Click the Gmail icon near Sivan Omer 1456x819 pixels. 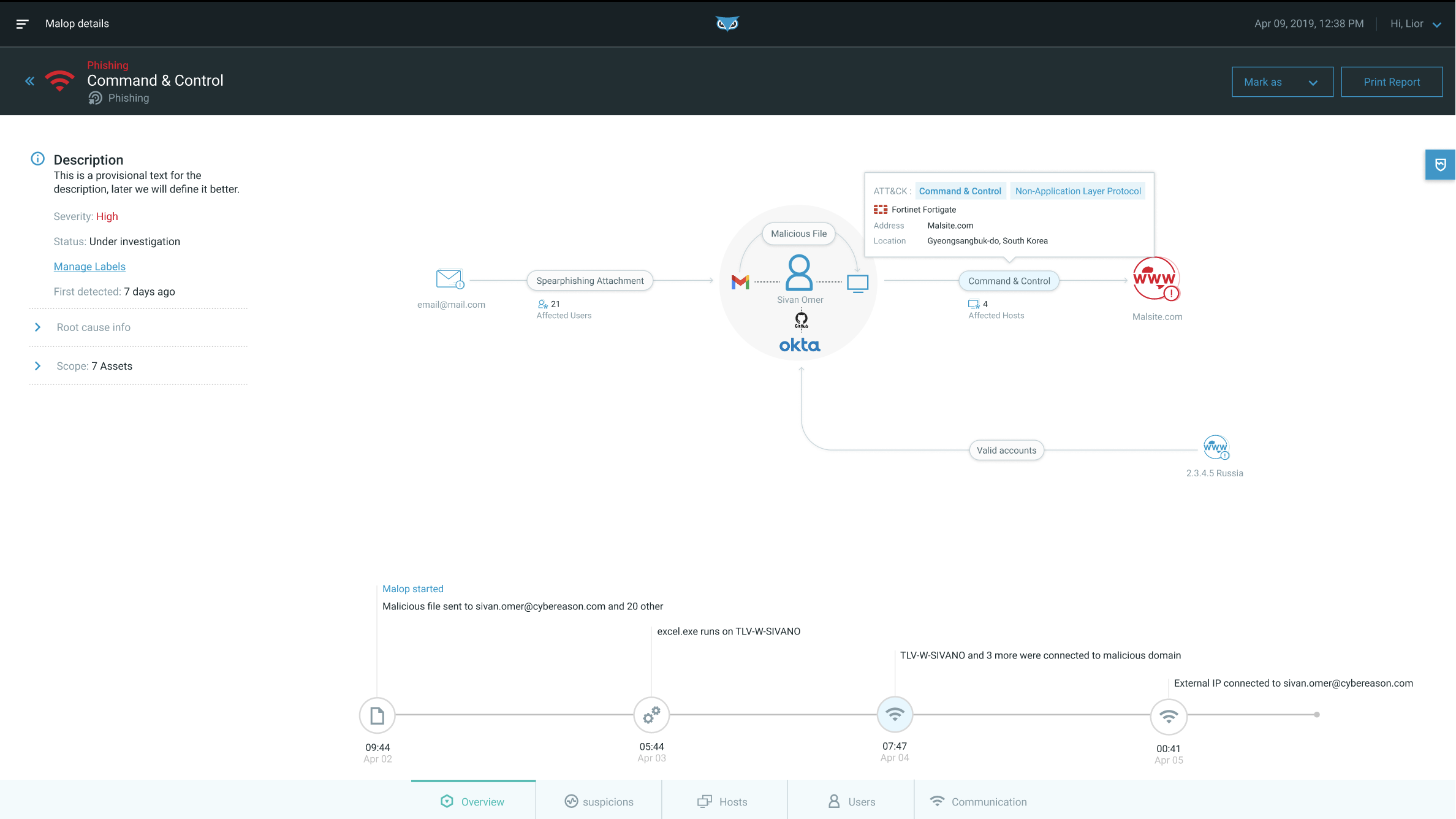(x=740, y=282)
